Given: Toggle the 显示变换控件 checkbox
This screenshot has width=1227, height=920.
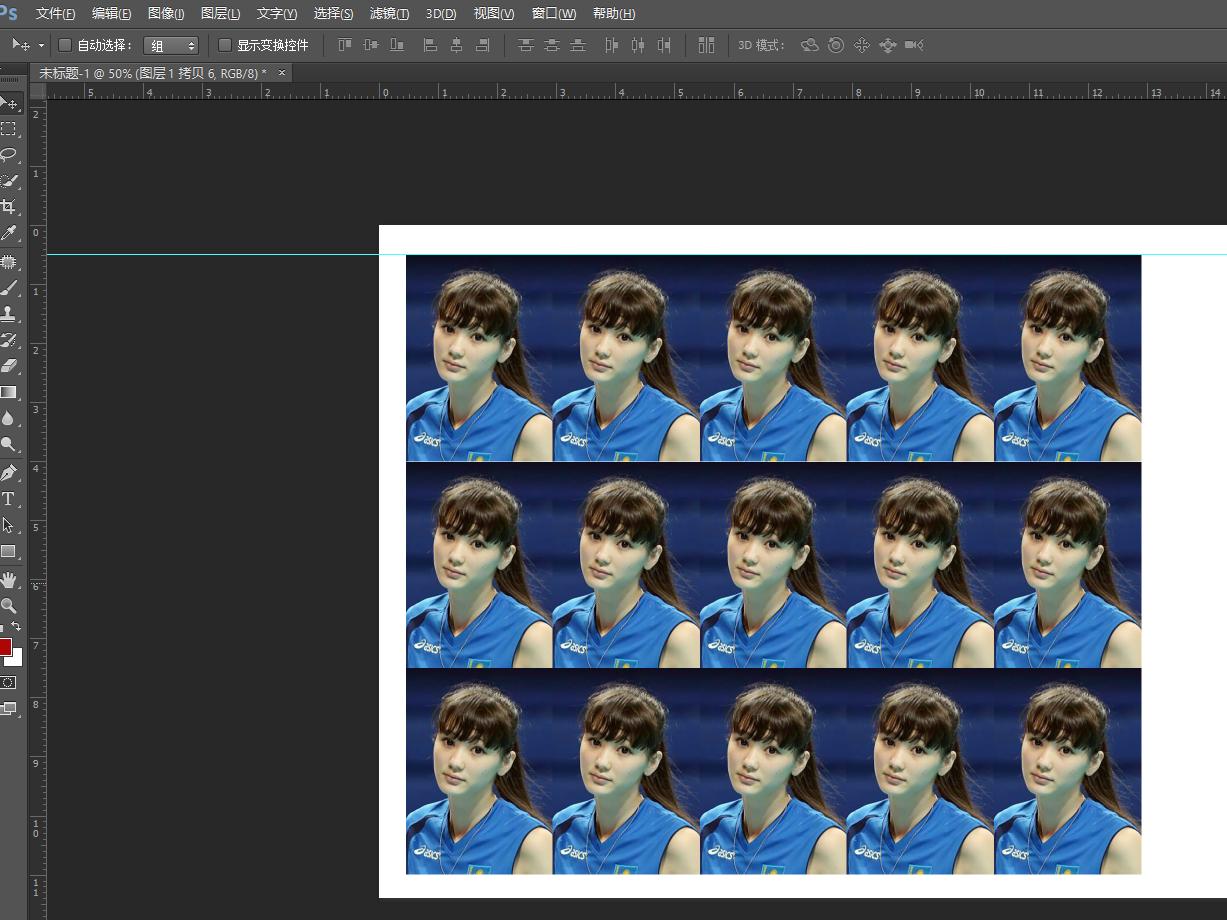Looking at the screenshot, I should 225,45.
